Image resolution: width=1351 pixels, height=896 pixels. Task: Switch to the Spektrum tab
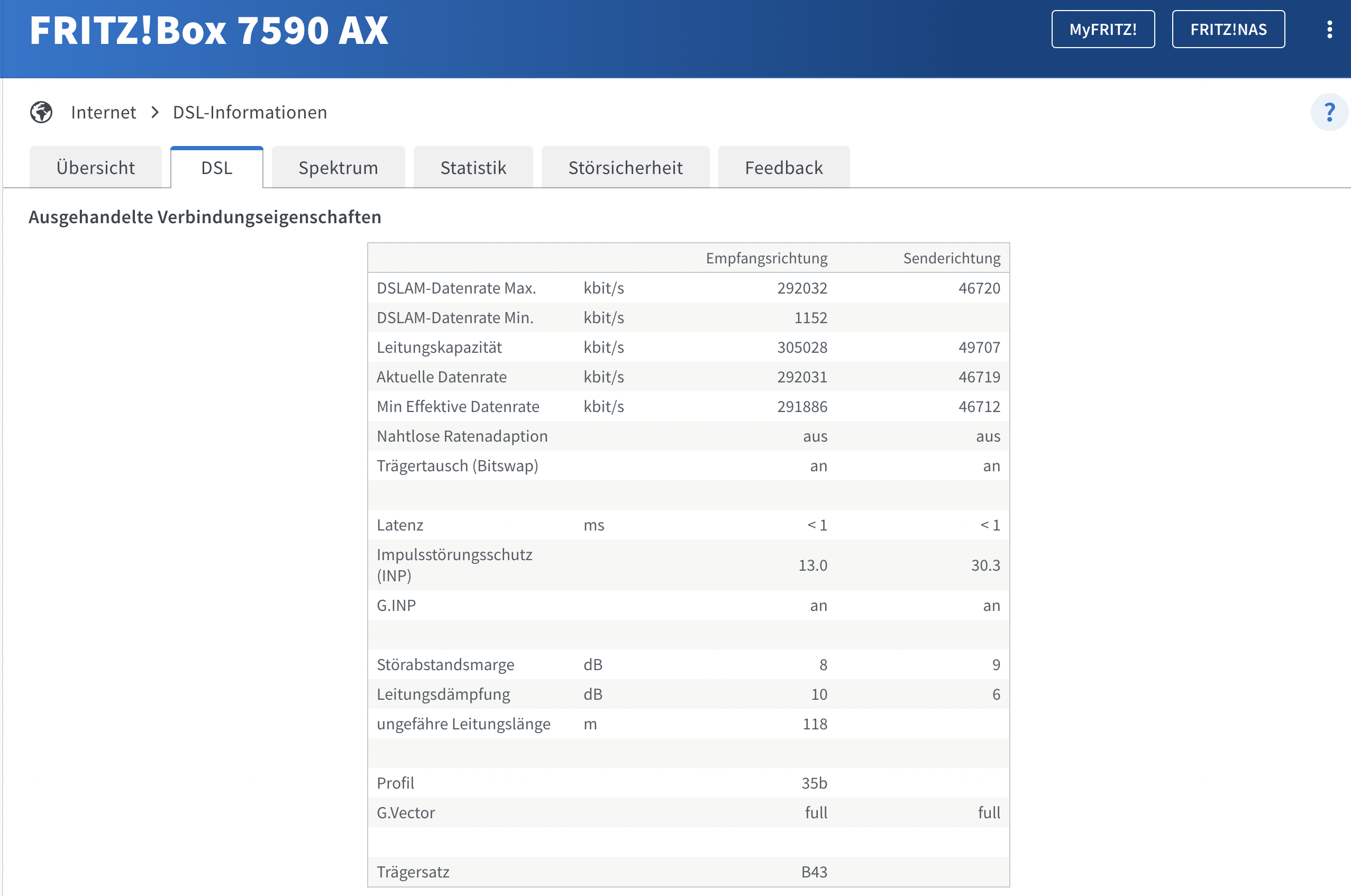339,168
